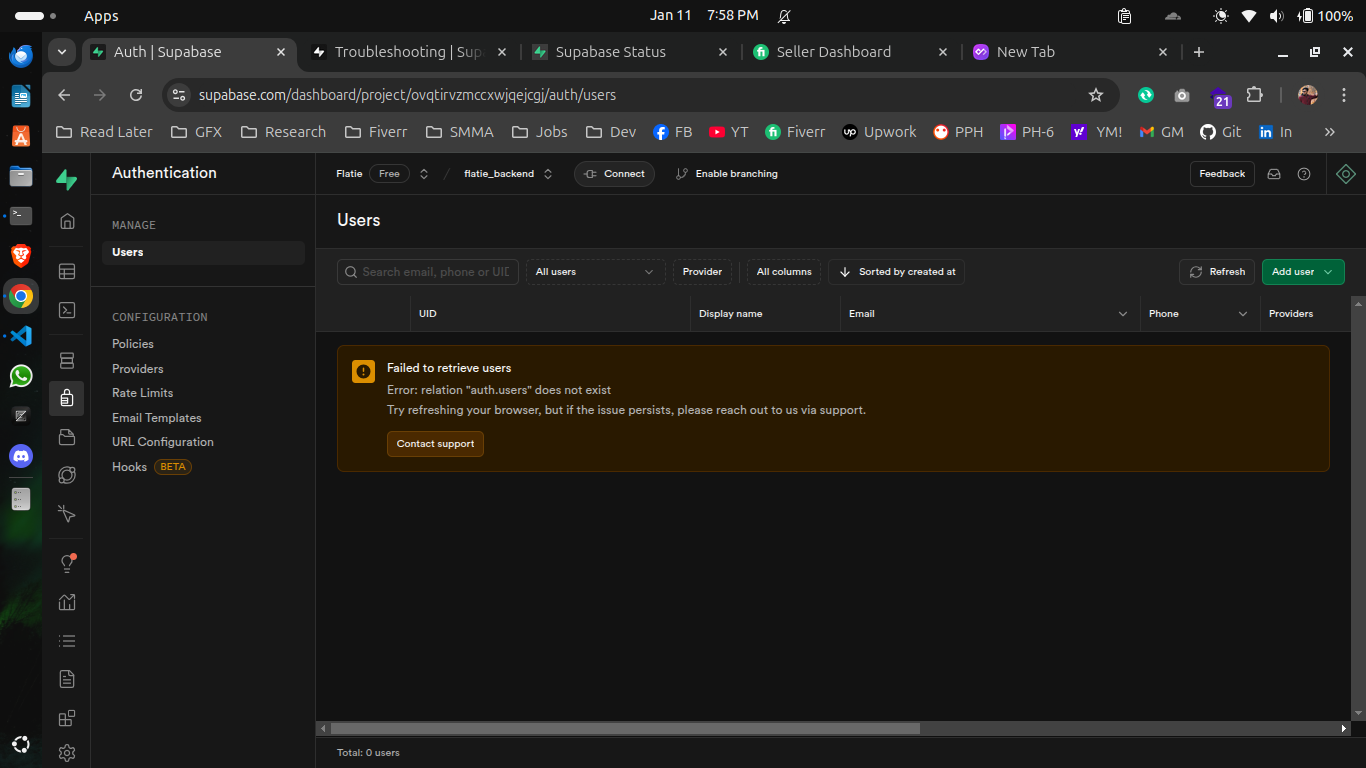
Task: Open the Storage section icon
Action: point(66,436)
